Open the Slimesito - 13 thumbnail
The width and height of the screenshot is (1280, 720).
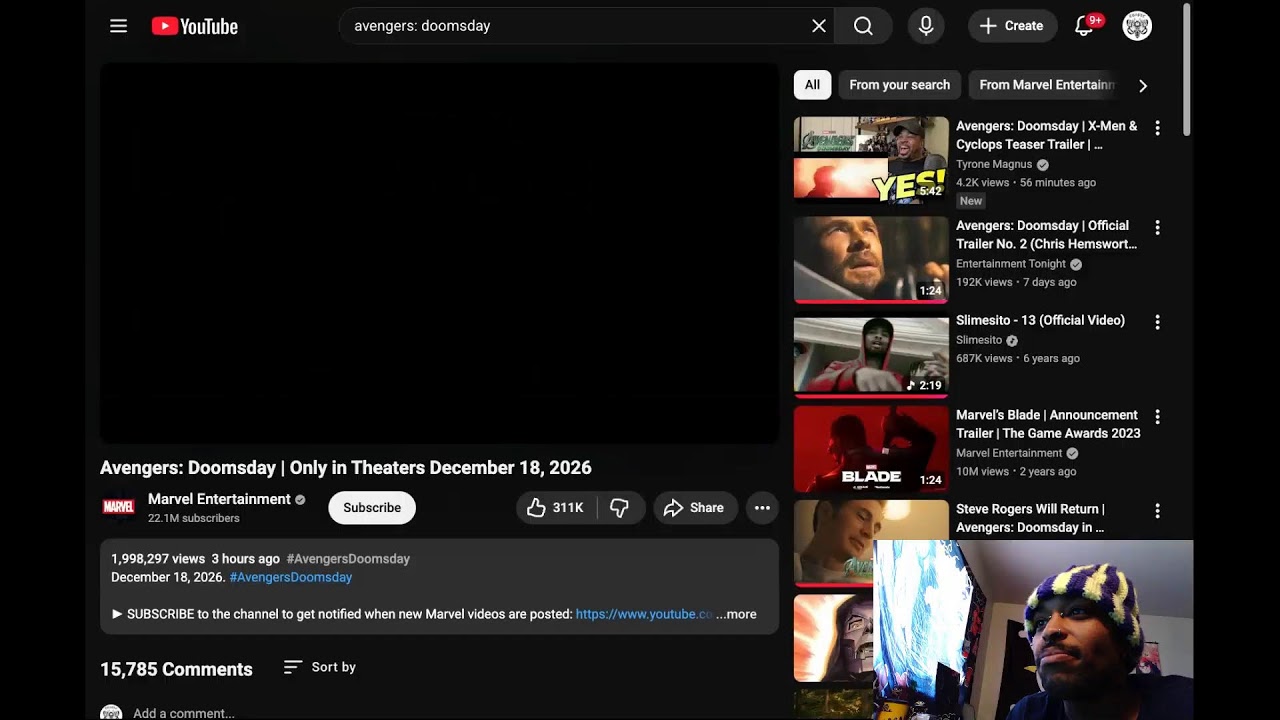click(x=871, y=355)
